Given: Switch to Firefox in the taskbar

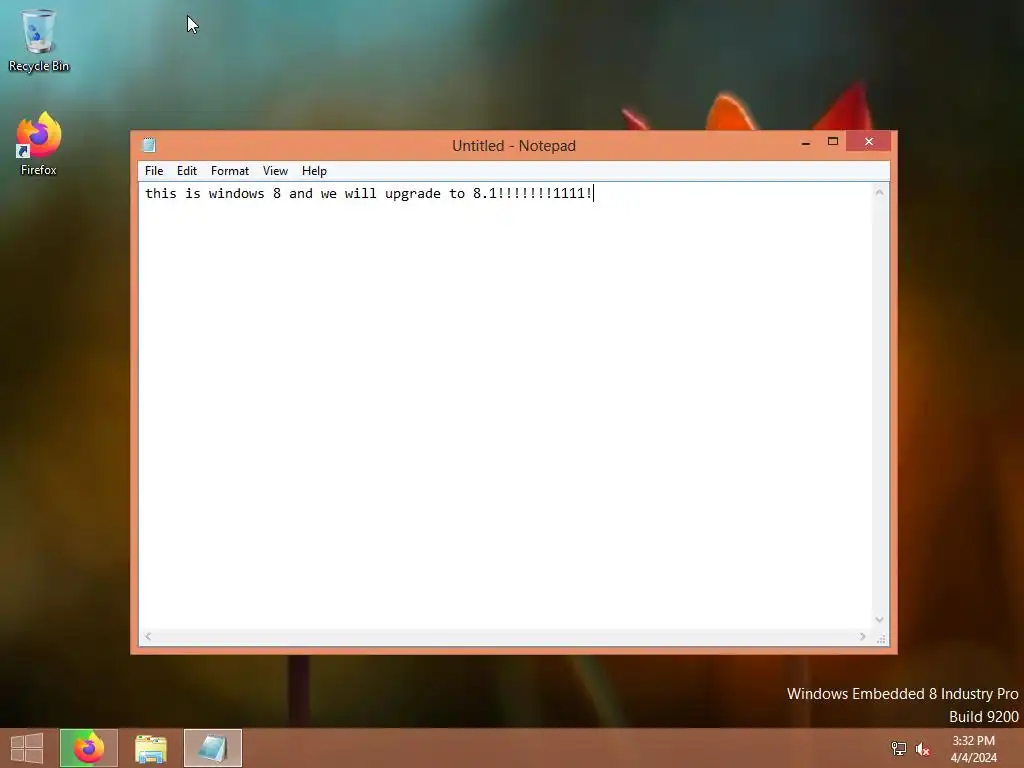Looking at the screenshot, I should [x=89, y=748].
